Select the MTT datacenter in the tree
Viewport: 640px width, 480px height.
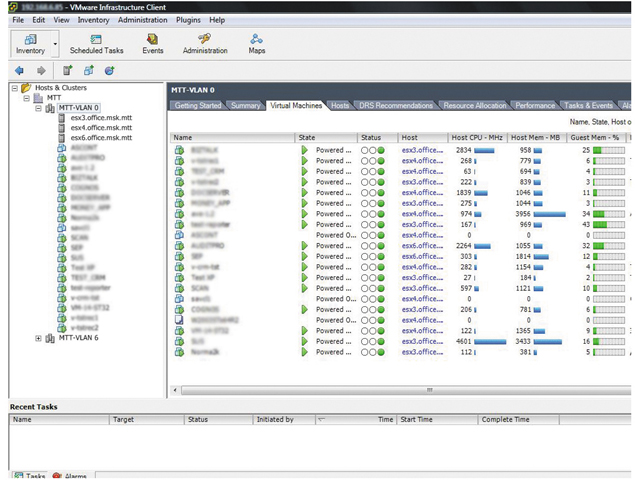click(x=54, y=98)
